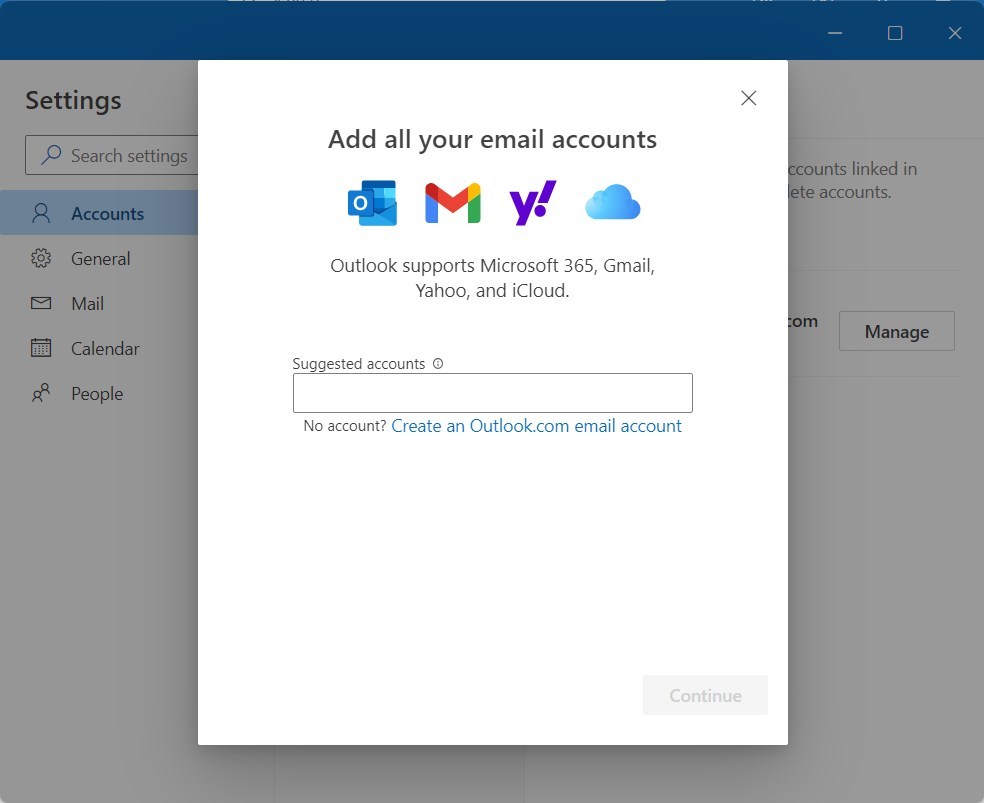Screen dimensions: 984x803
Task: Click the Yahoo logo icon
Action: click(533, 203)
